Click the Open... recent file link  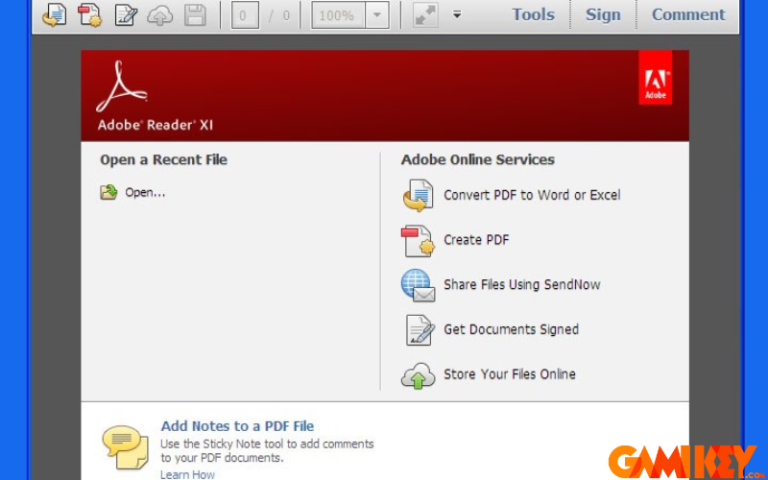coord(145,192)
